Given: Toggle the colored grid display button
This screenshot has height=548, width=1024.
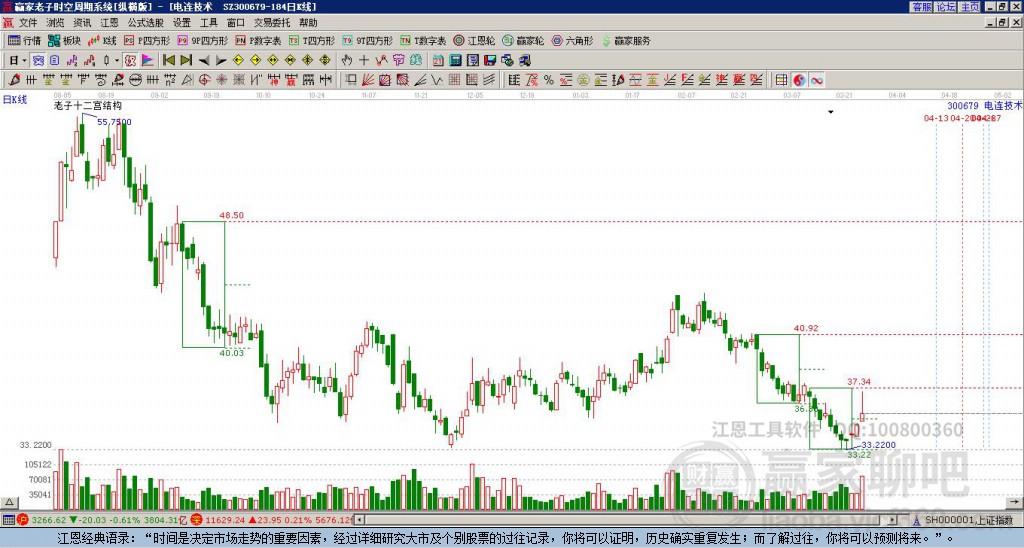Looking at the screenshot, I should (781, 80).
